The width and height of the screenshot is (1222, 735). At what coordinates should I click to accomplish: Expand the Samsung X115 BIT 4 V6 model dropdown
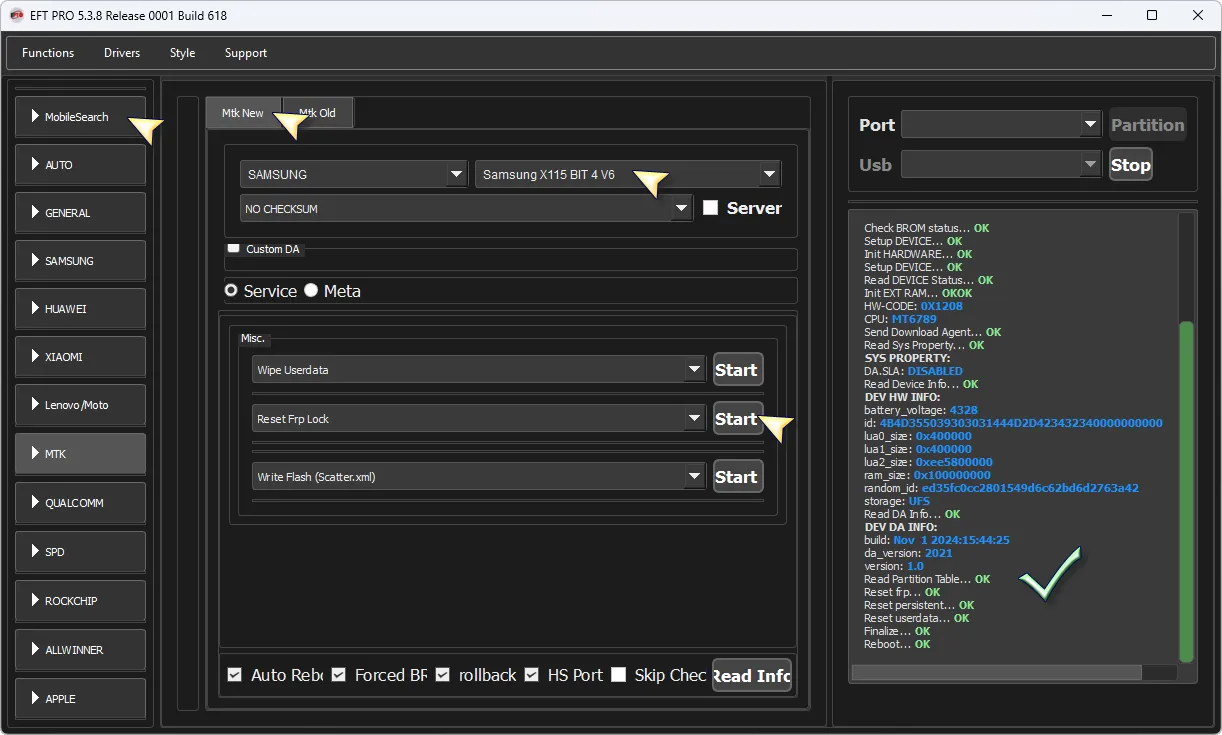pyautogui.click(x=628, y=174)
